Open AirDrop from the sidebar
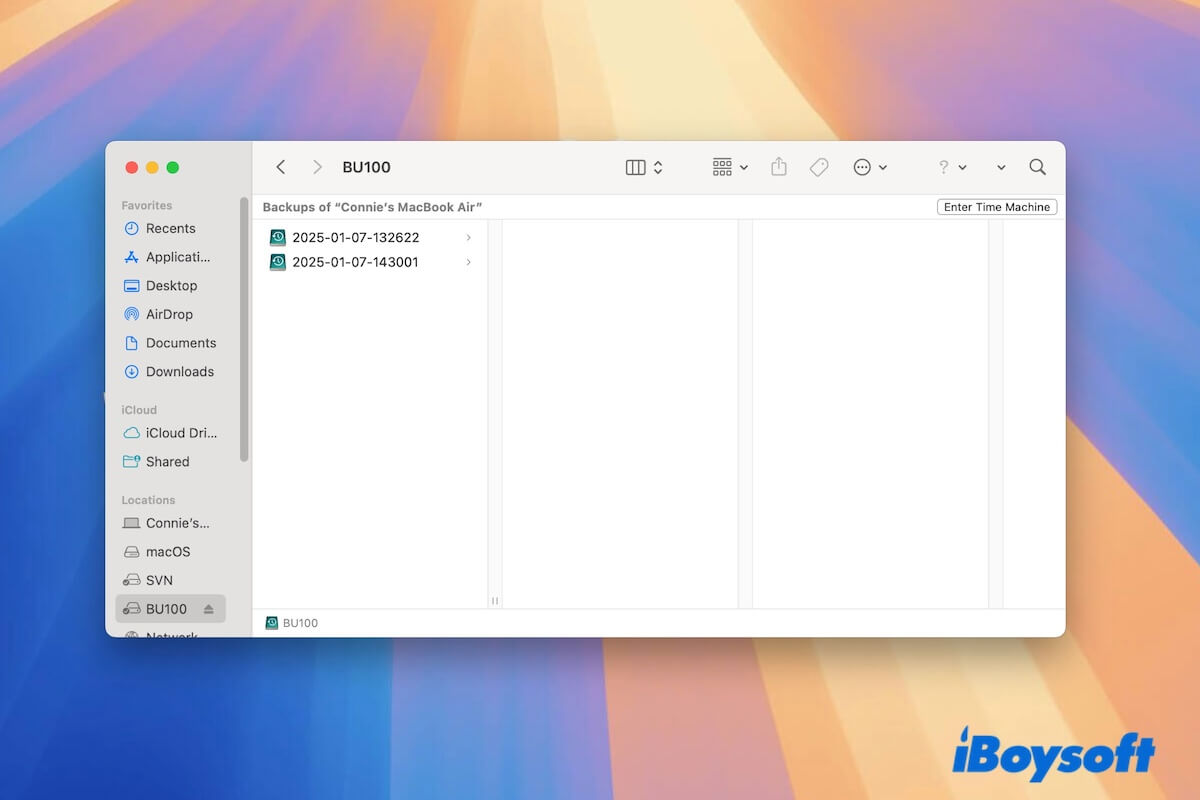The width and height of the screenshot is (1200, 800). click(x=169, y=314)
